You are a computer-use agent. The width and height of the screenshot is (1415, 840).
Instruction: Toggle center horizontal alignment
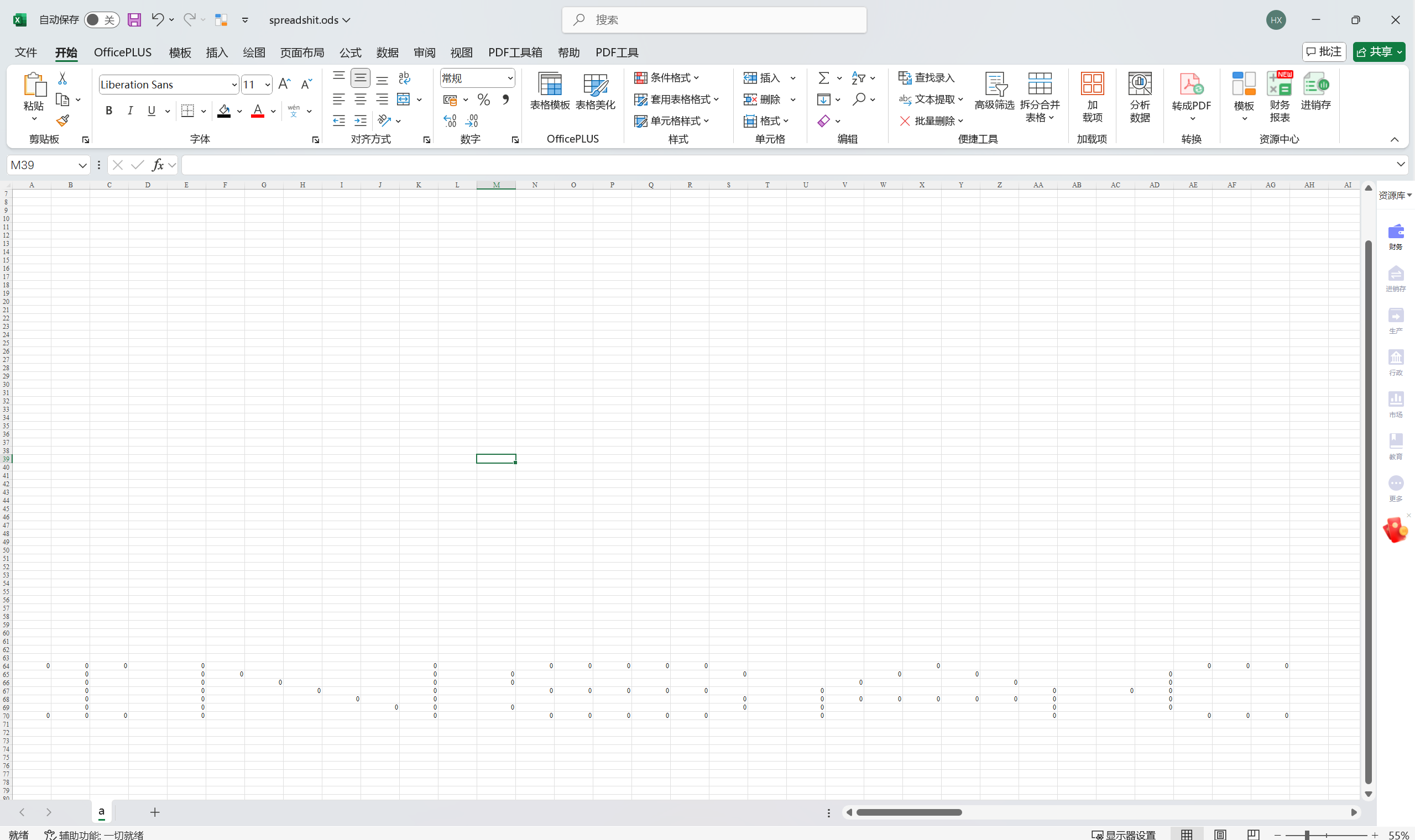[360, 99]
